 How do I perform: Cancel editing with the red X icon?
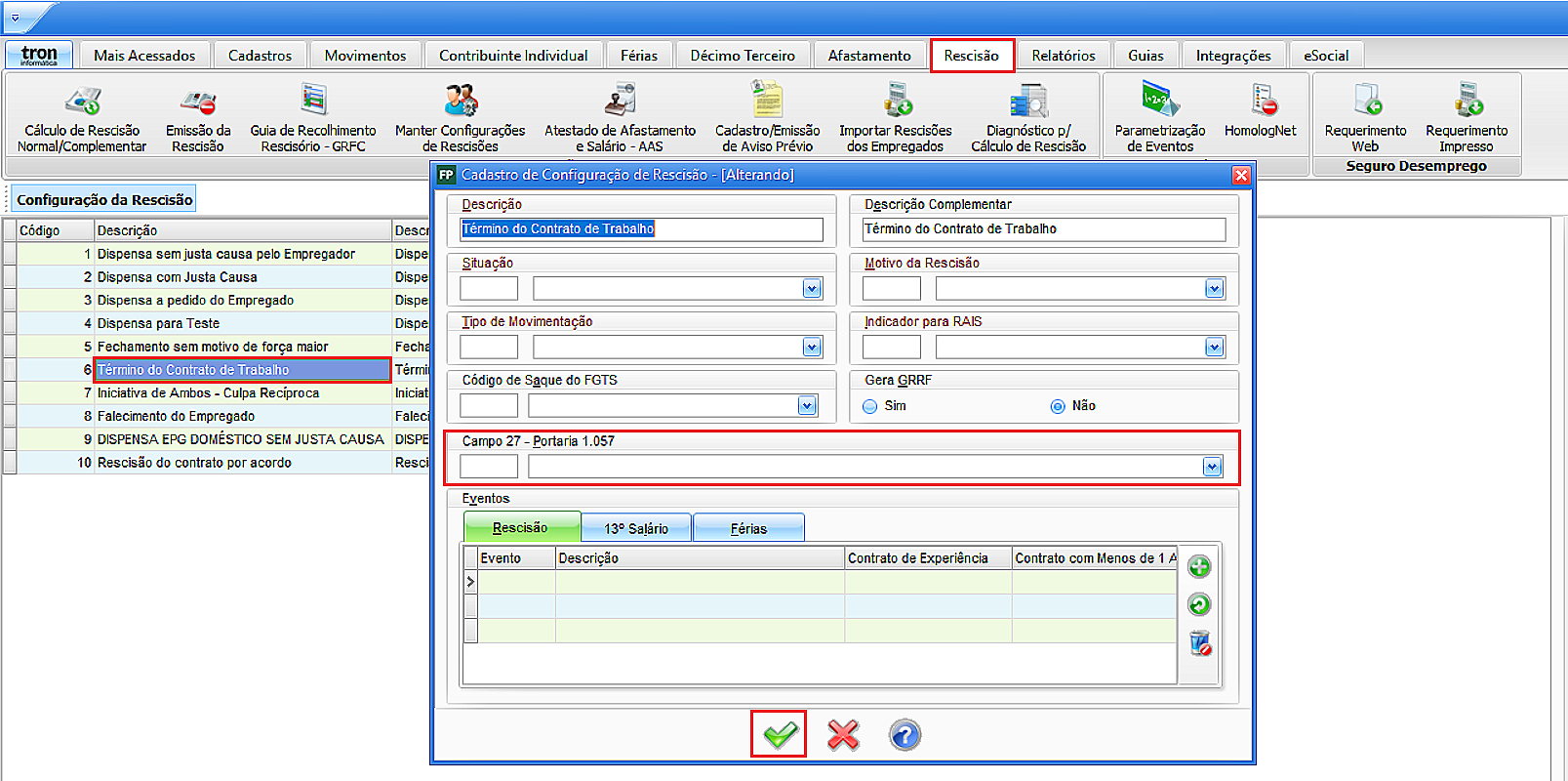coord(843,734)
